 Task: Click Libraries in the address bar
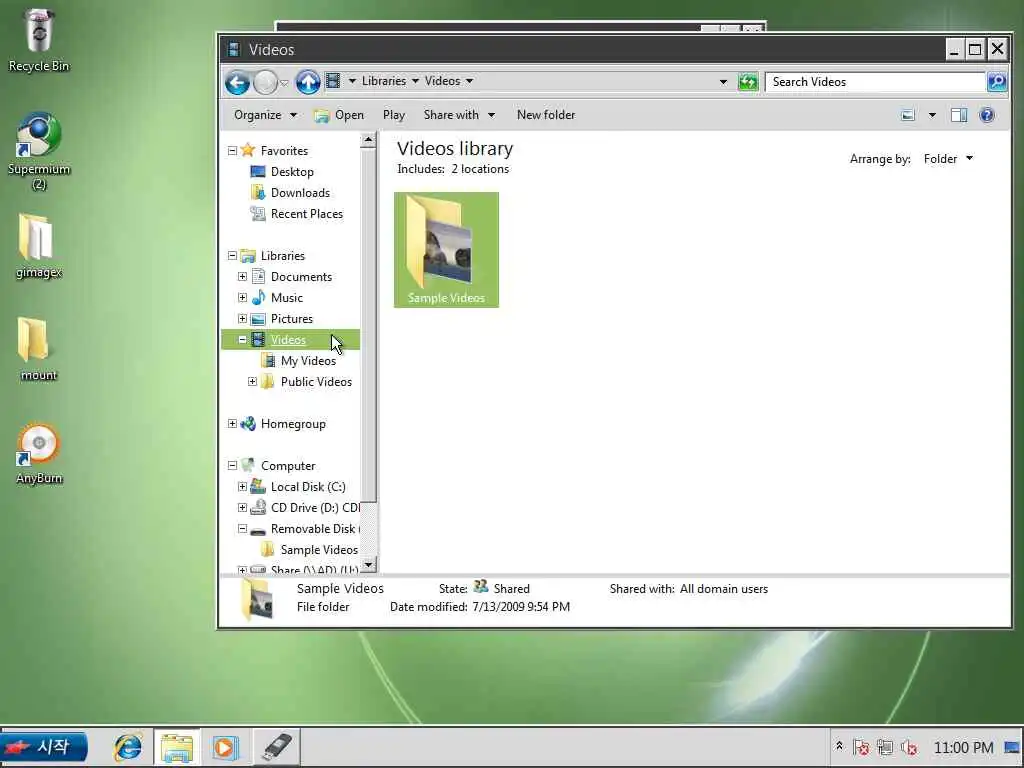(384, 81)
